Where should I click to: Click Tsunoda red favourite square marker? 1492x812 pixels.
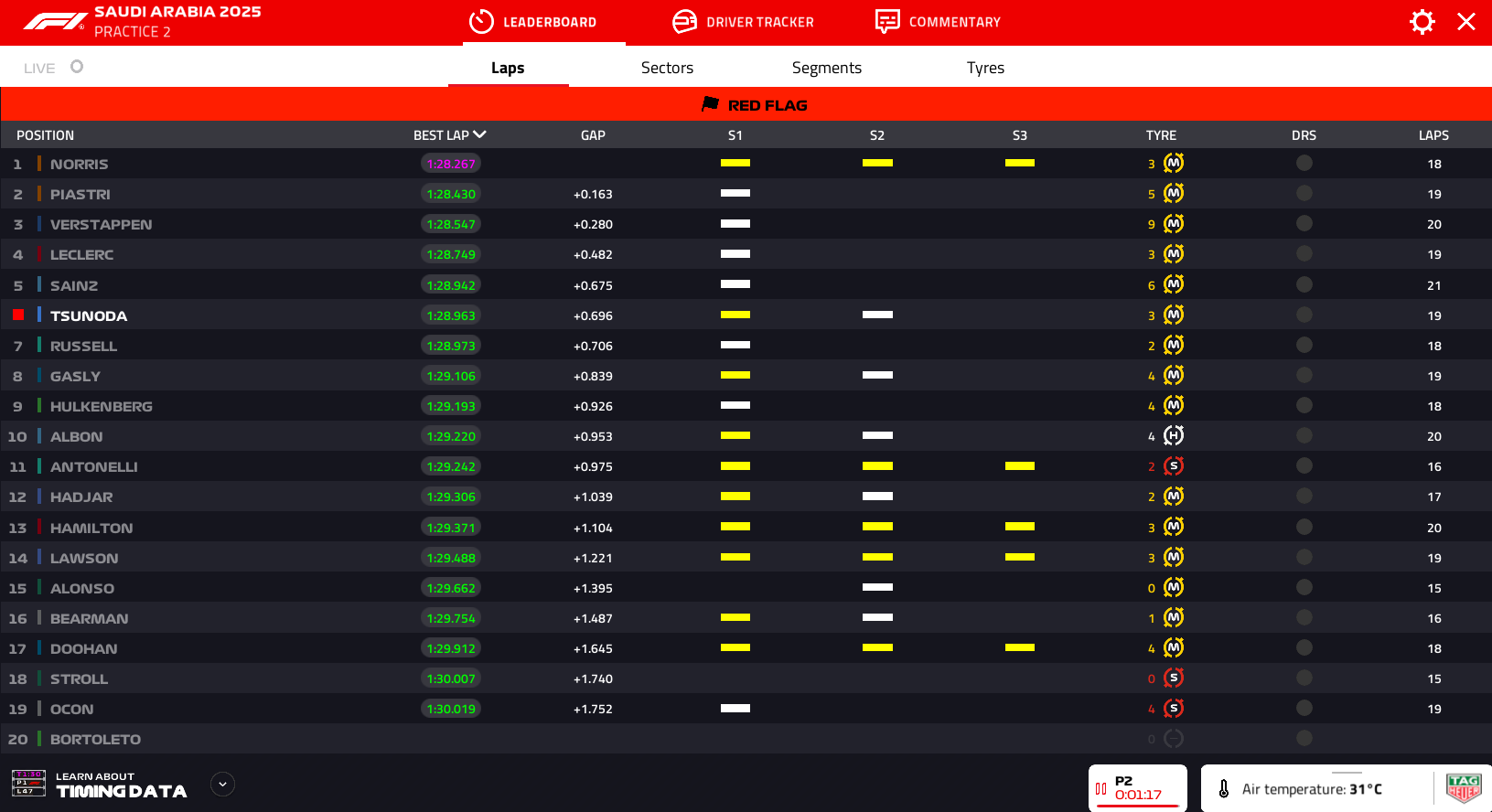click(18, 315)
